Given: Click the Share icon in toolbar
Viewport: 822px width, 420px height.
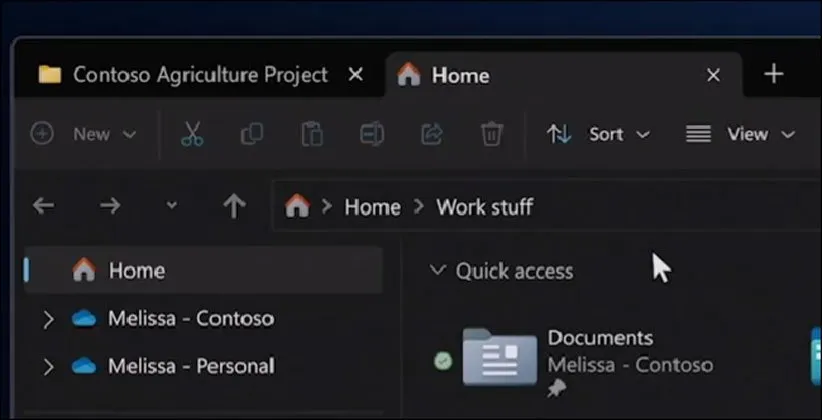Looking at the screenshot, I should point(432,134).
